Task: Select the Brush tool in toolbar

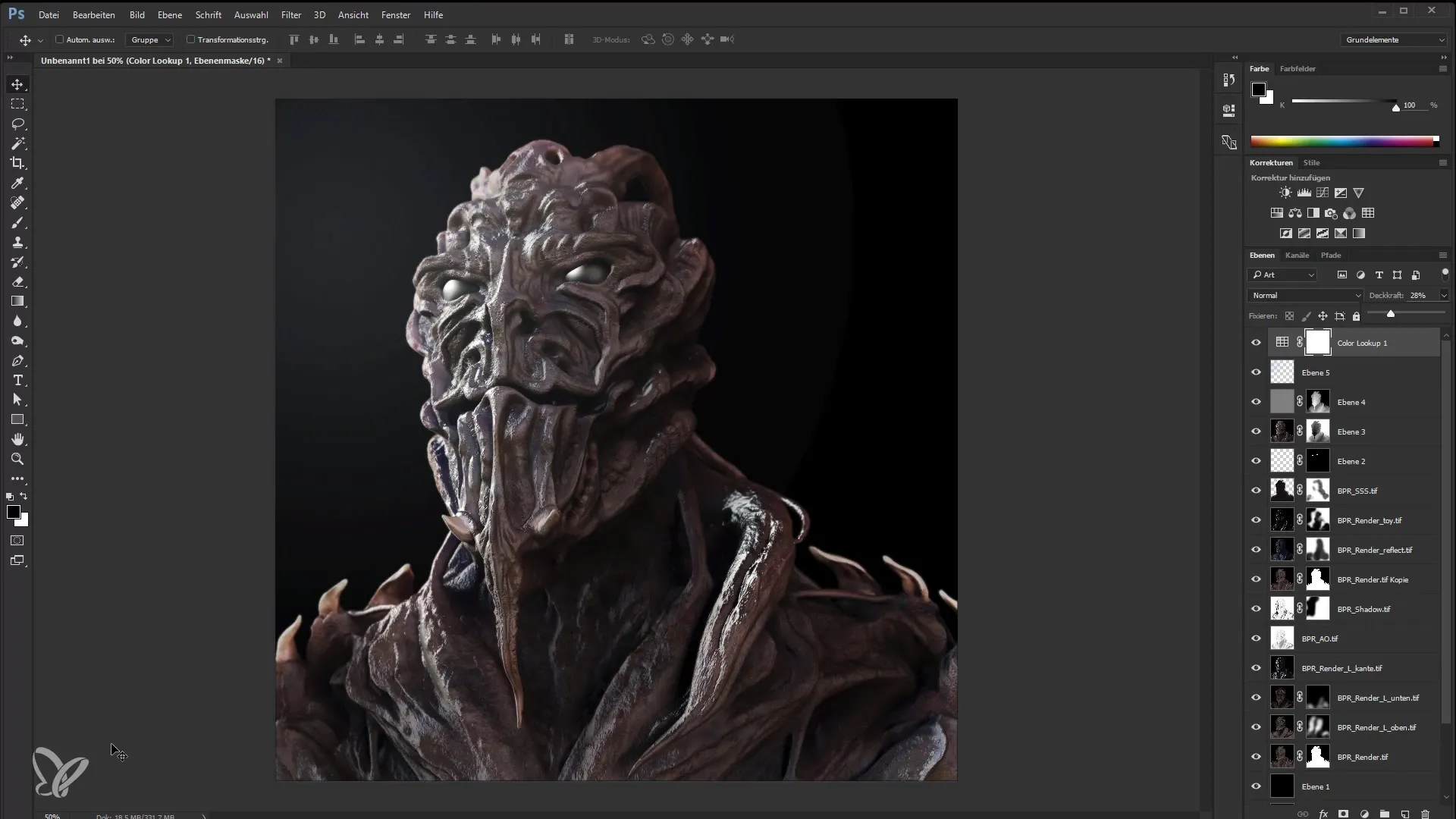Action: [18, 222]
